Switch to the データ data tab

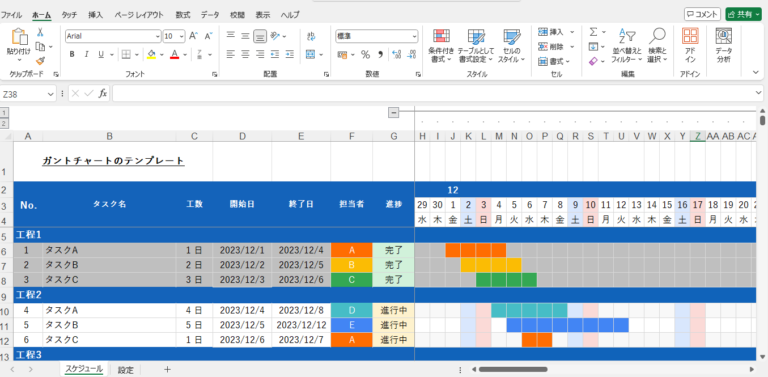click(x=210, y=15)
